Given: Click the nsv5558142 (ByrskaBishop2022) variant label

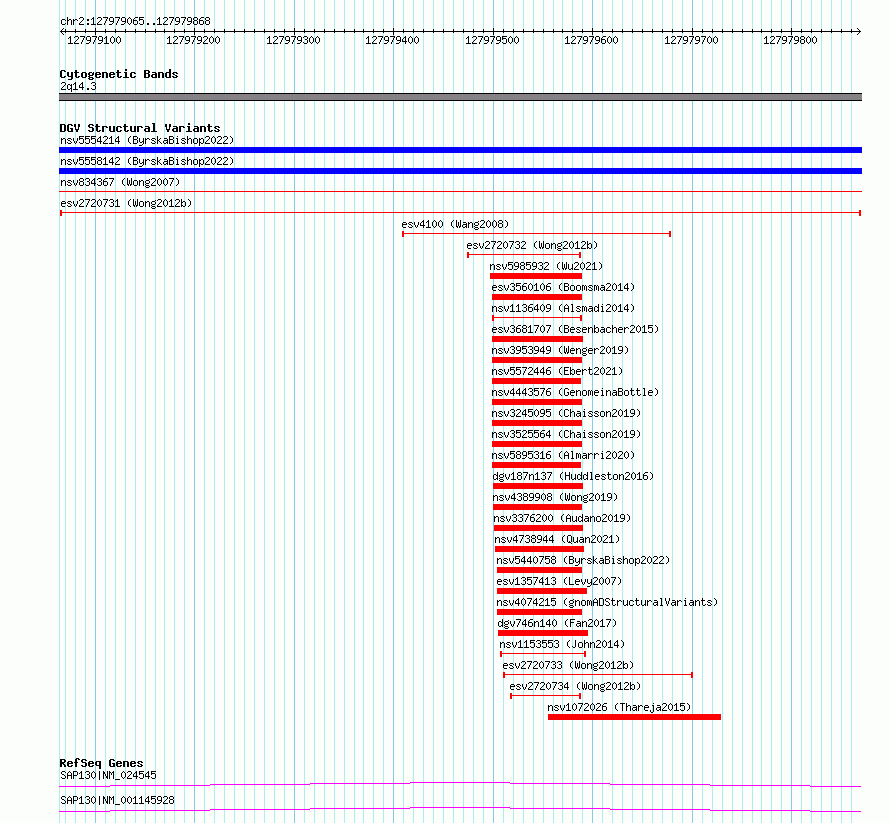Looking at the screenshot, I should [x=147, y=161].
